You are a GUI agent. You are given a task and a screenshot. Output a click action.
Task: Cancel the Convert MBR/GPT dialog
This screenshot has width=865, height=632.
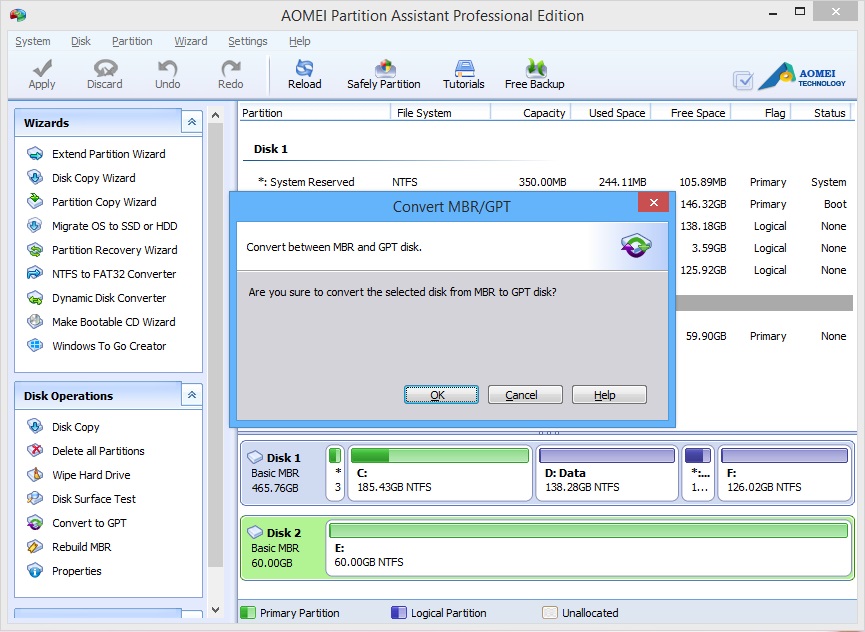pos(525,395)
